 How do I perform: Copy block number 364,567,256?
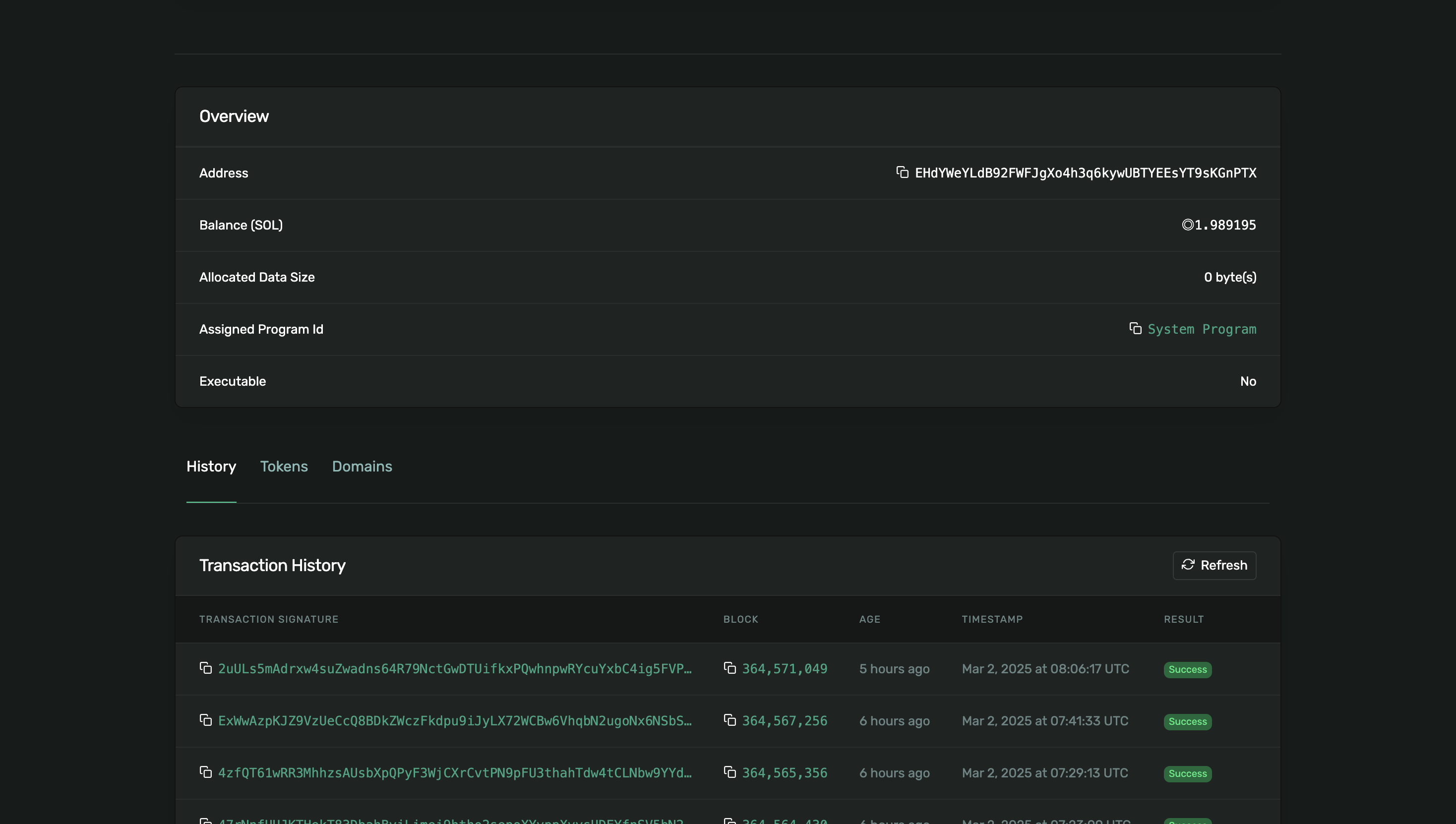(729, 720)
